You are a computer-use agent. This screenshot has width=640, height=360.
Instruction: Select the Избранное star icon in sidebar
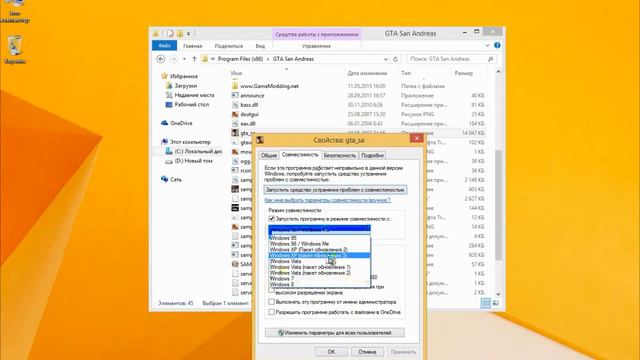(x=164, y=76)
